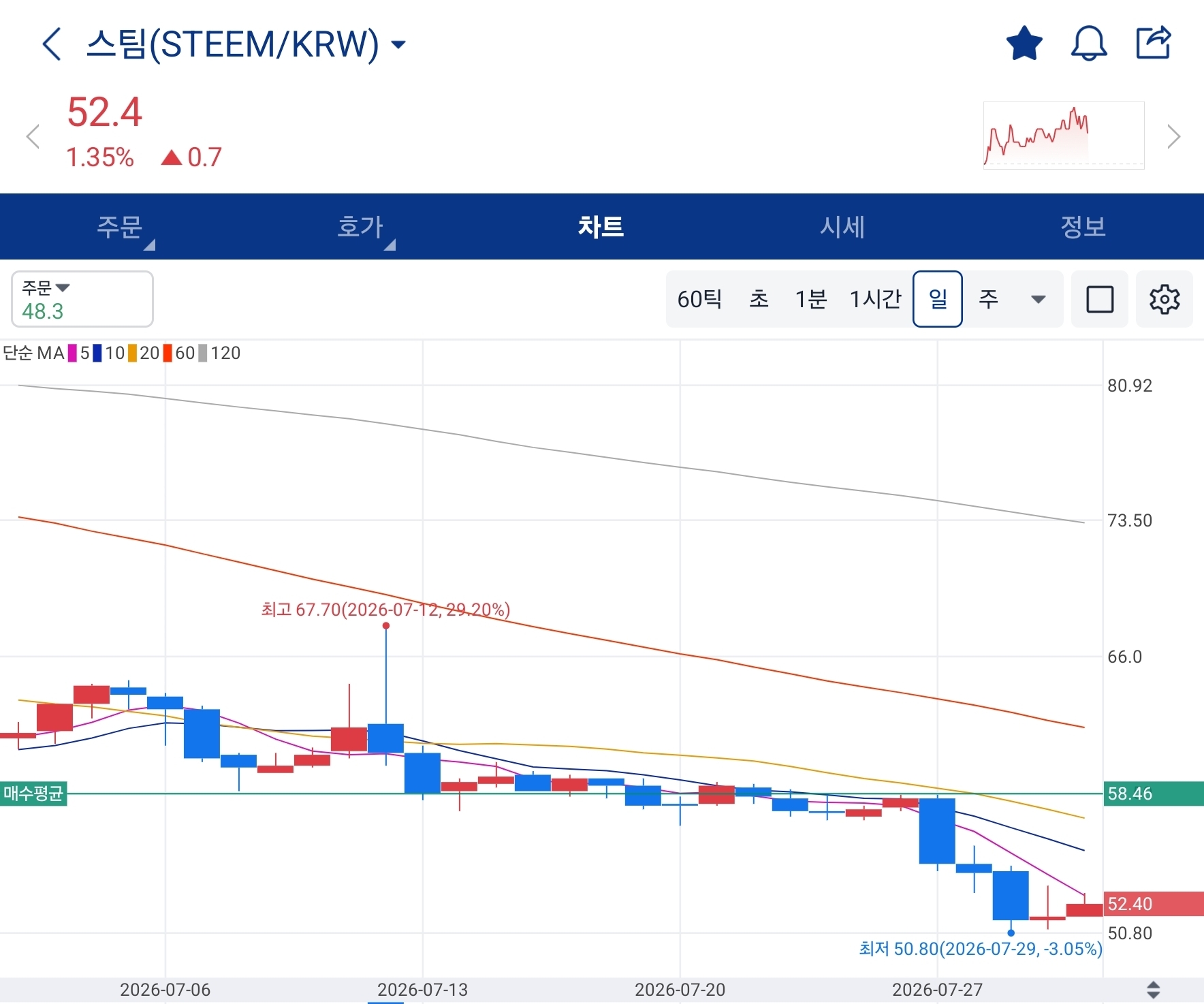The image size is (1204, 1004).
Task: Select the 1시간 chart interval
Action: click(876, 299)
